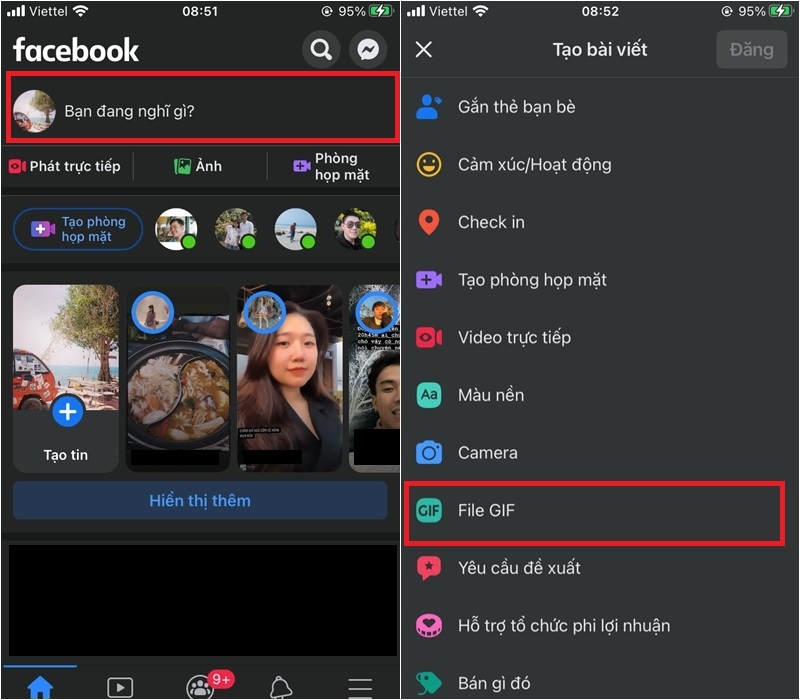Select the Màu nền background color icon
This screenshot has width=800, height=700.
[x=429, y=395]
